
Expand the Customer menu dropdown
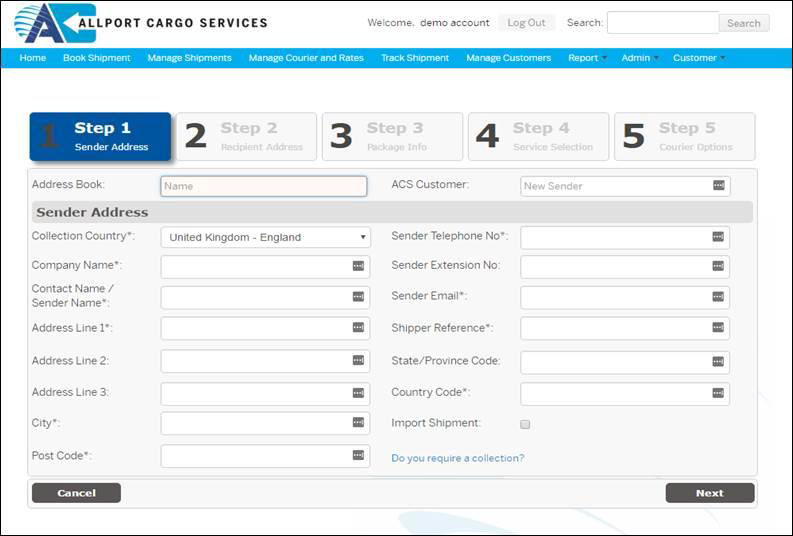click(x=698, y=58)
